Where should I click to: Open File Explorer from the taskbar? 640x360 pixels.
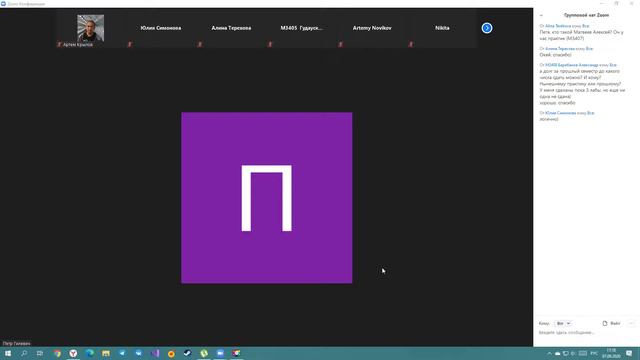[x=106, y=353]
